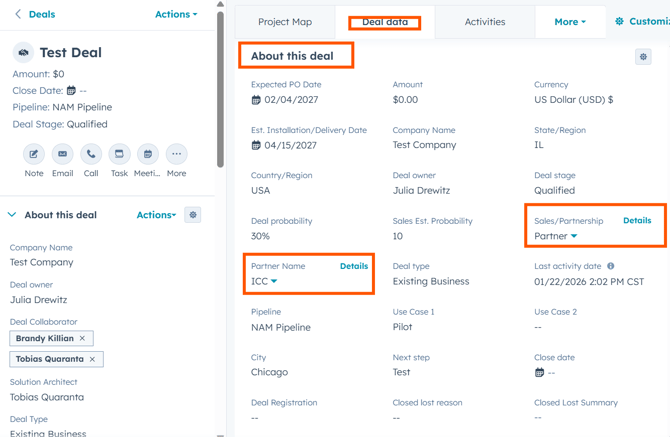Click the Note icon button

click(34, 154)
